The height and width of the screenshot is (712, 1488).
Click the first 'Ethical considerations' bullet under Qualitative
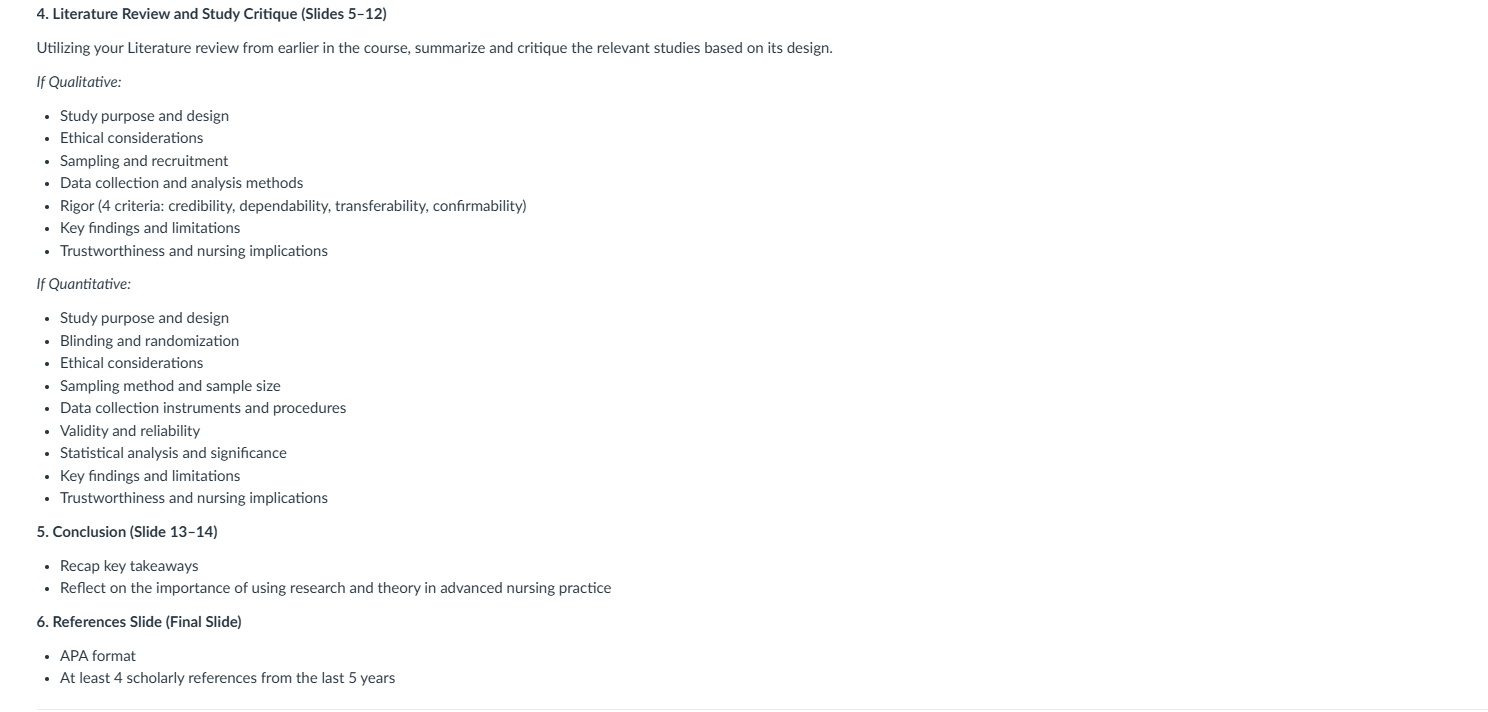pyautogui.click(x=131, y=138)
